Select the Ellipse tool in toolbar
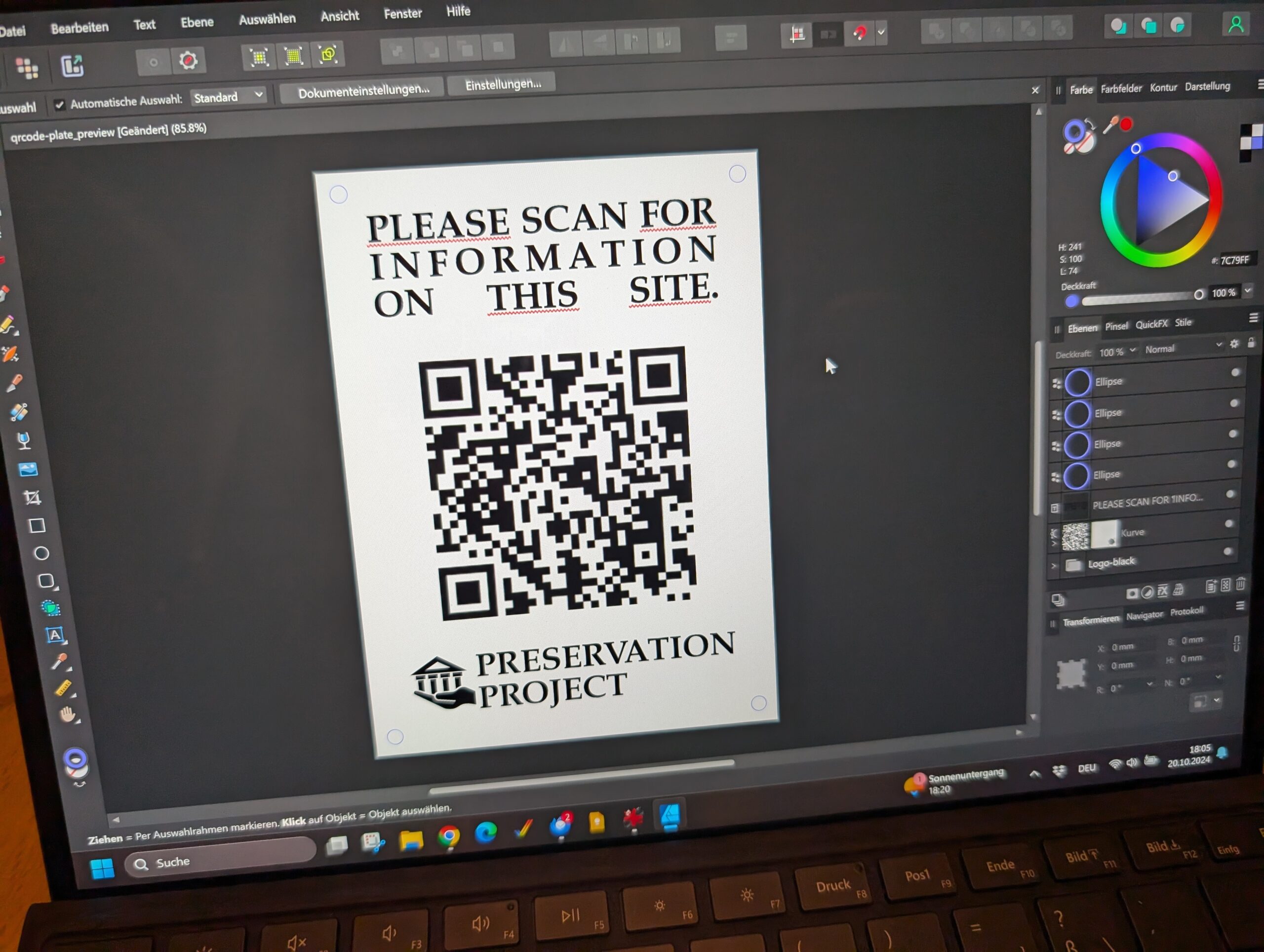 tap(41, 553)
